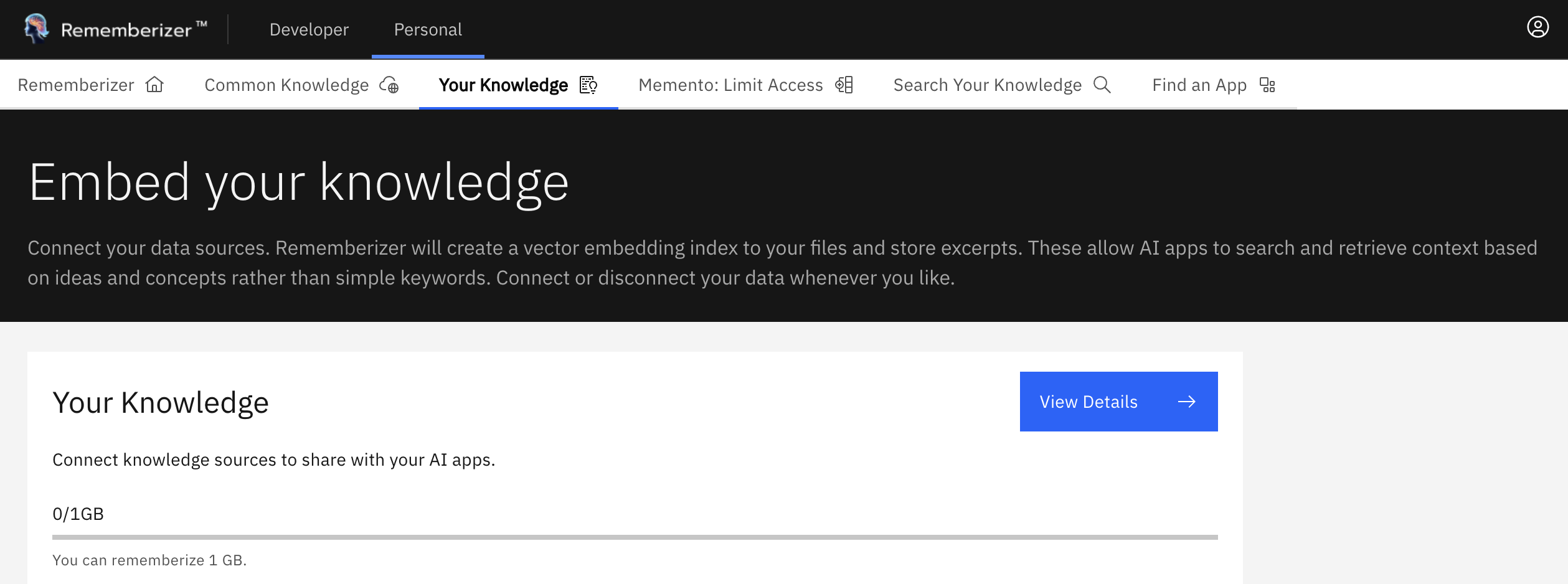Click the apps grid icon beside Find an App
Image resolution: width=1568 pixels, height=584 pixels.
1267,84
